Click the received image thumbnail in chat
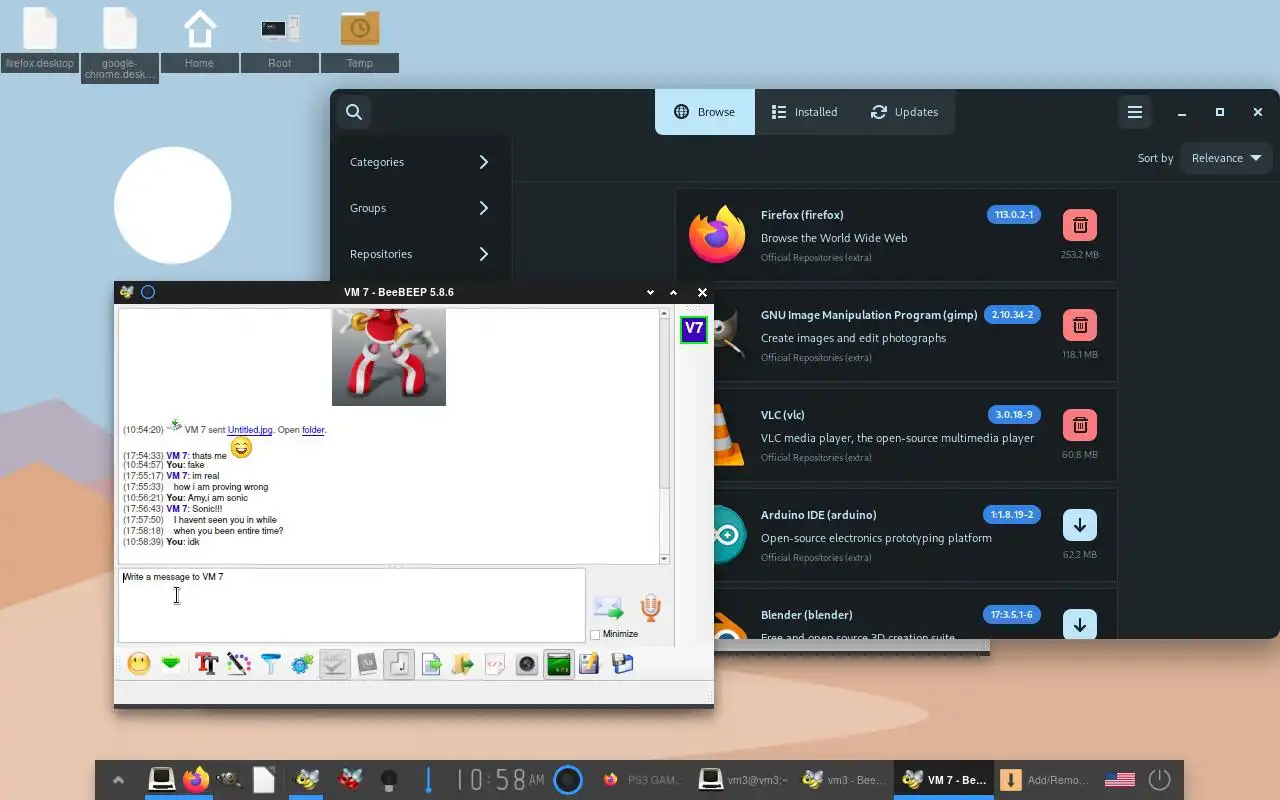 coord(389,357)
